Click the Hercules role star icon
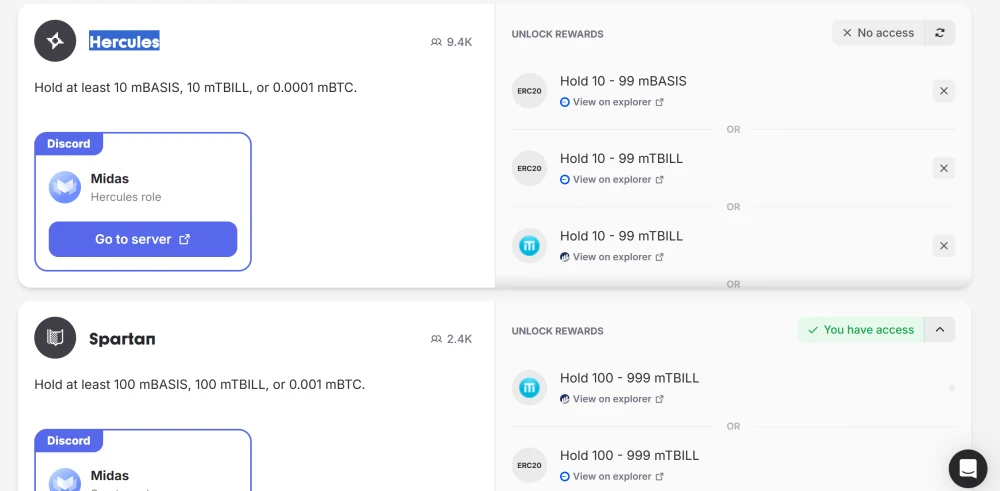This screenshot has width=1000, height=491. point(55,41)
